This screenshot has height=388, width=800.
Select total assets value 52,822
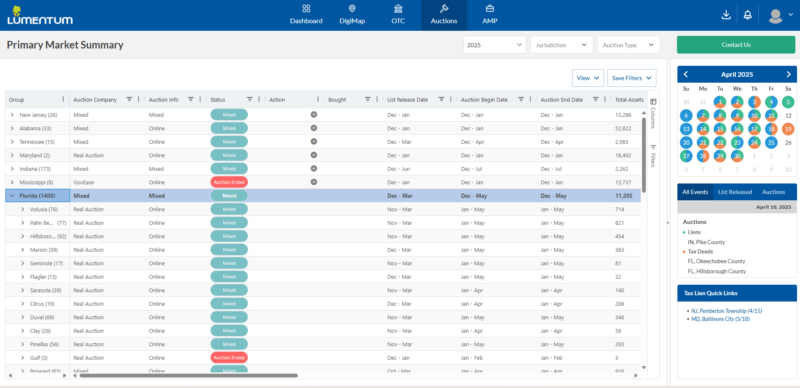tap(623, 128)
